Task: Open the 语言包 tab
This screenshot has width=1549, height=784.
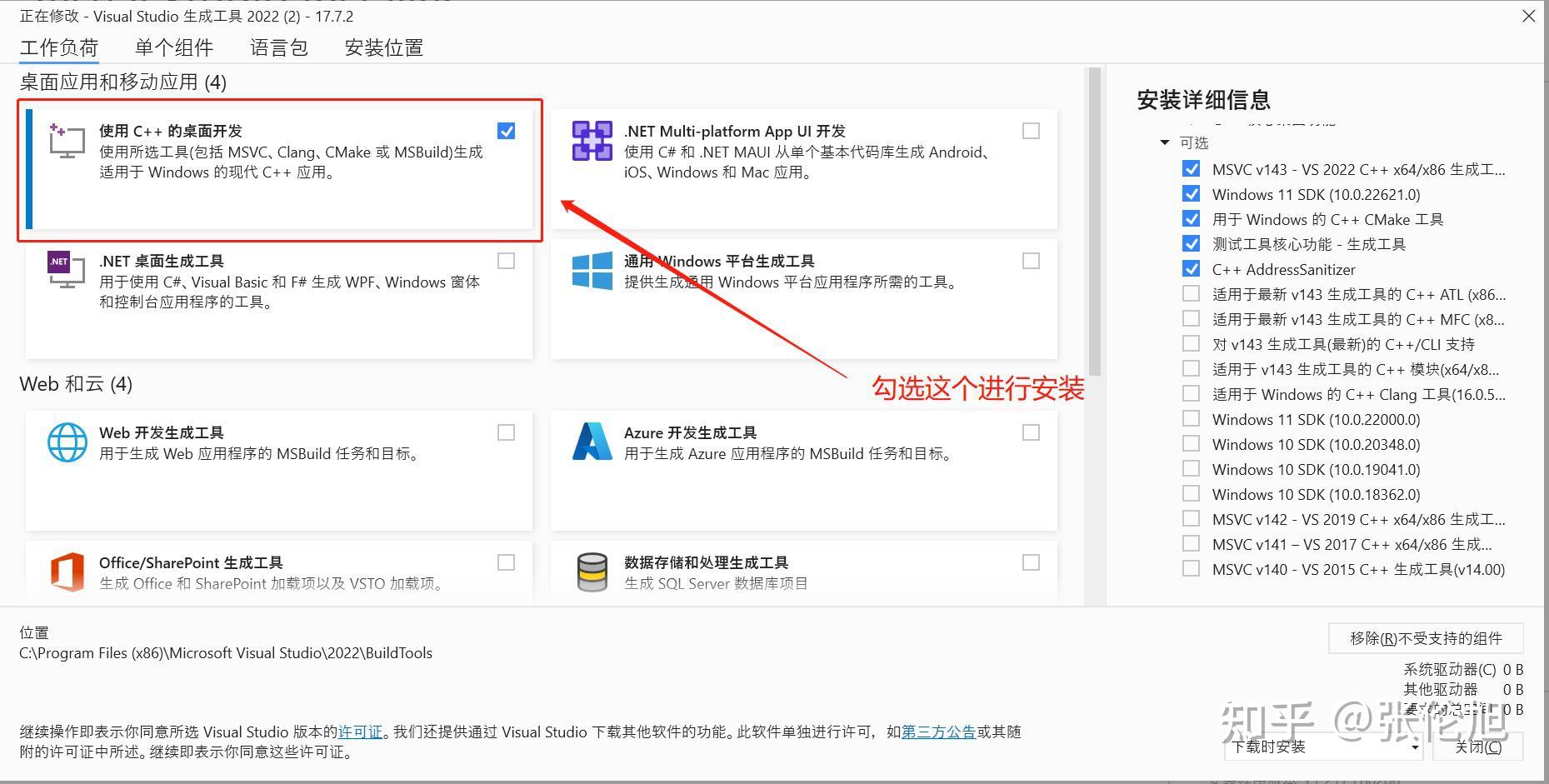Action: pos(279,47)
